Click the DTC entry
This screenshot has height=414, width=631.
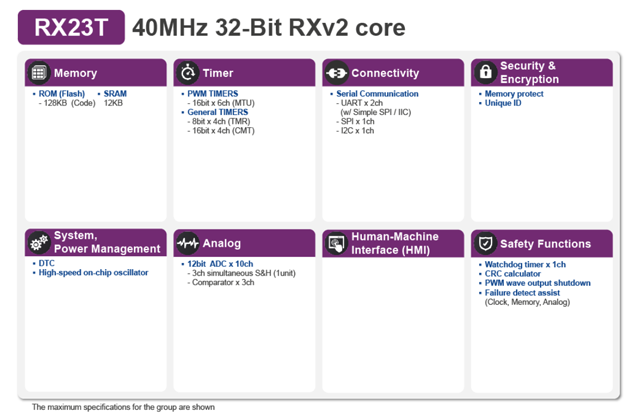[46, 264]
